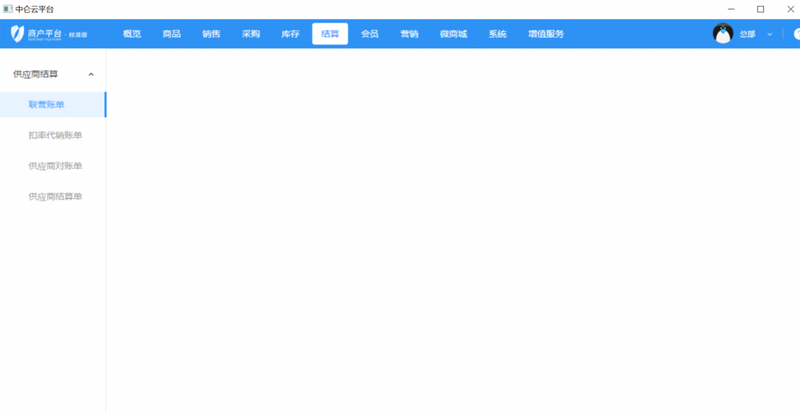Open the 微商城 mini-mall tab

click(x=453, y=34)
